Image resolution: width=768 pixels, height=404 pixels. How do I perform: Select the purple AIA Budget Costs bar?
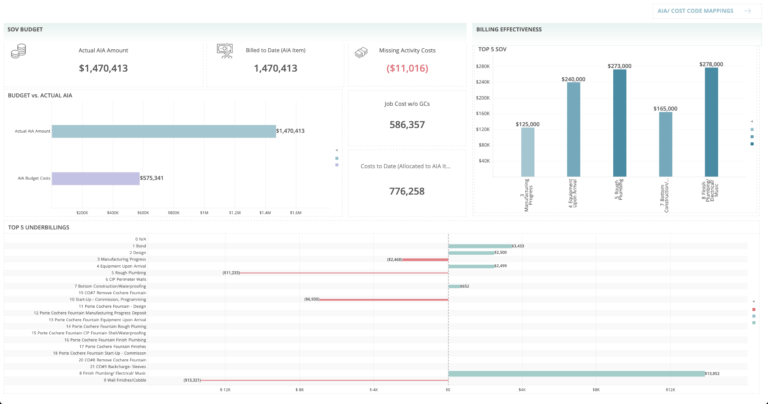94,178
